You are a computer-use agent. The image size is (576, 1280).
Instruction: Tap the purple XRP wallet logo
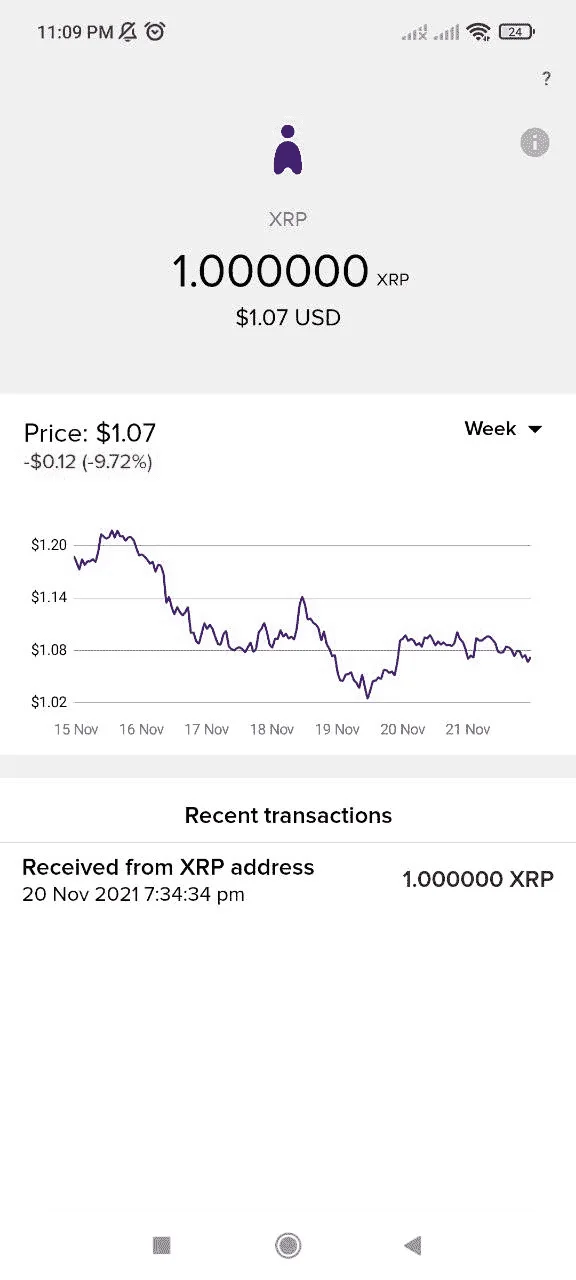[288, 150]
